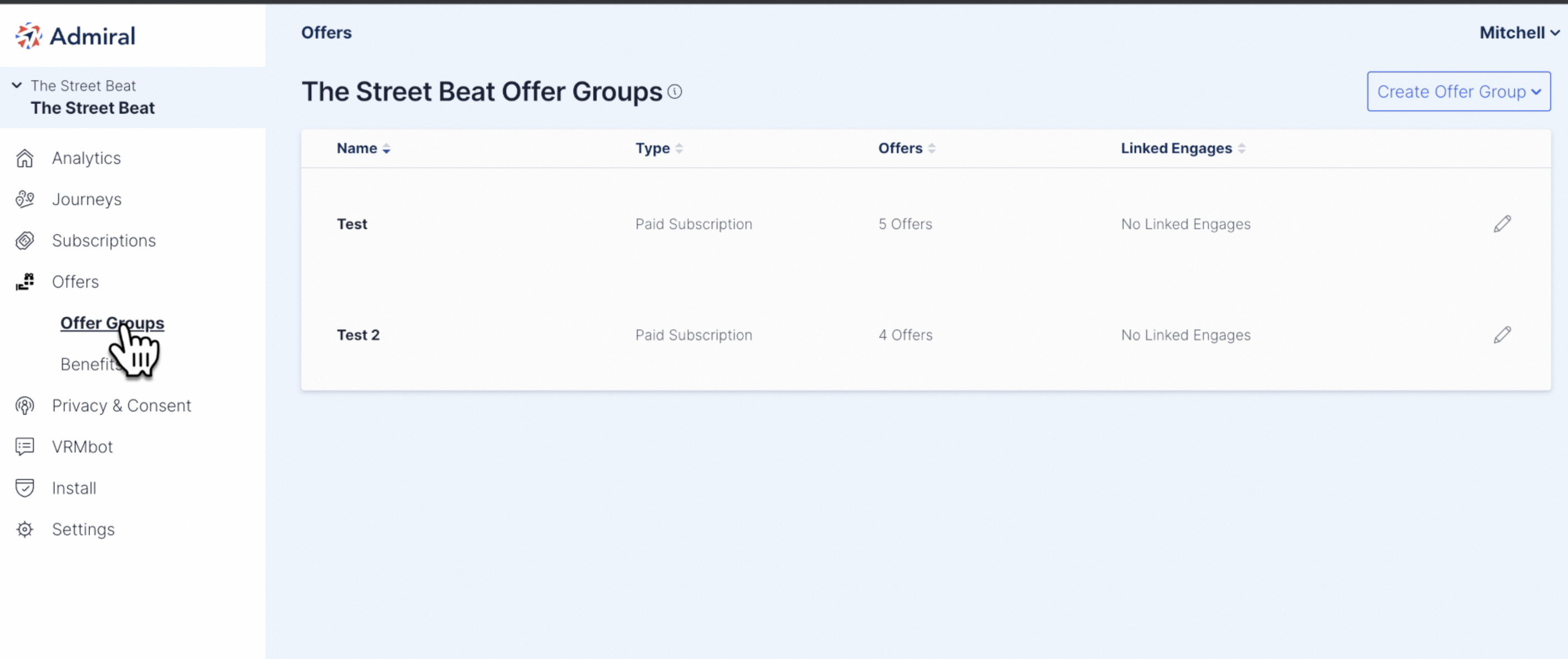Click the Offers icon in sidebar
The width and height of the screenshot is (1568, 659).
[25, 282]
